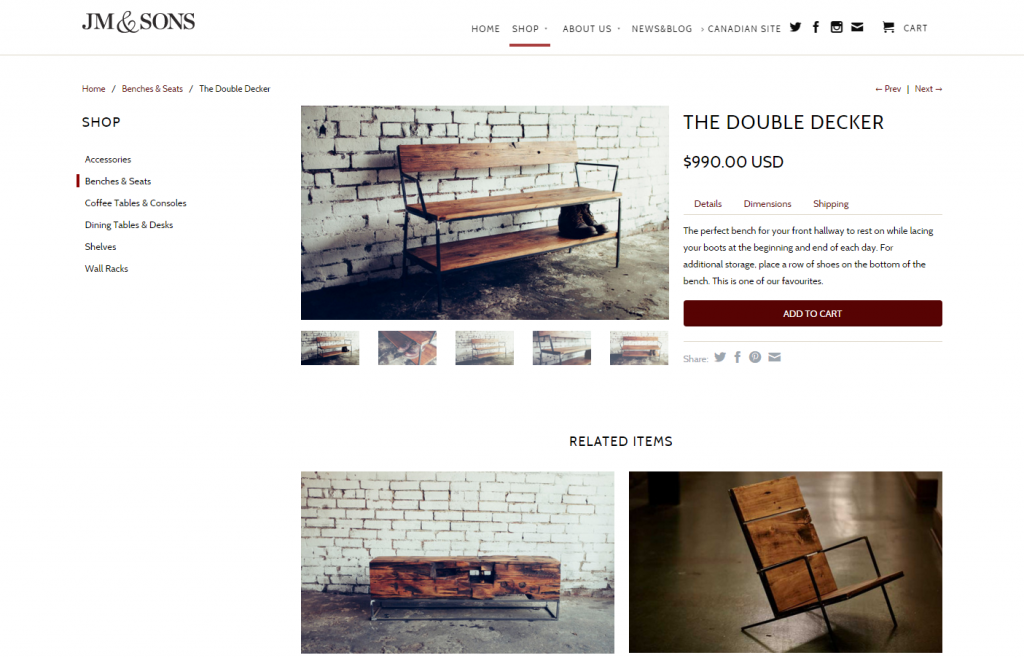Share the product on Facebook
The height and width of the screenshot is (658, 1024).
tap(737, 357)
